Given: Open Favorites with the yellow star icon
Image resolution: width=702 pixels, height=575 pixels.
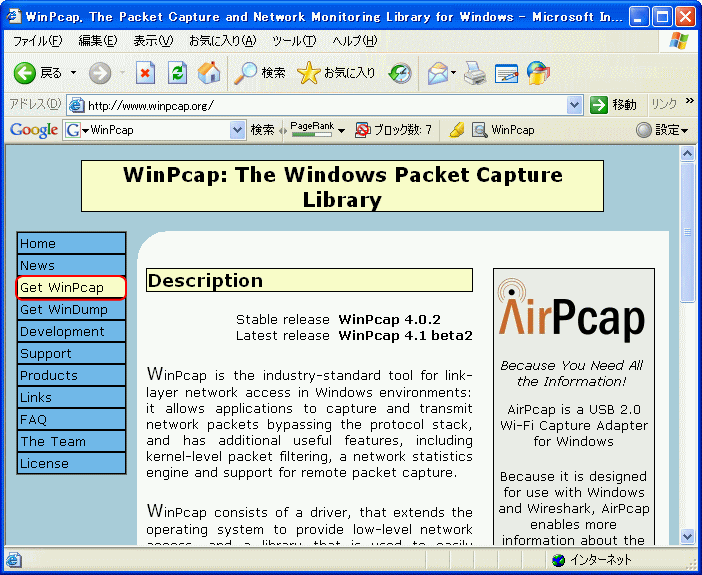Looking at the screenshot, I should (x=336, y=73).
